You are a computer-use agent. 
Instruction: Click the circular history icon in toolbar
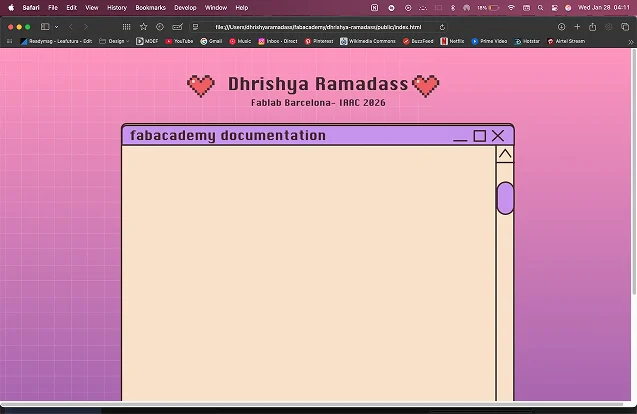tap(160, 27)
